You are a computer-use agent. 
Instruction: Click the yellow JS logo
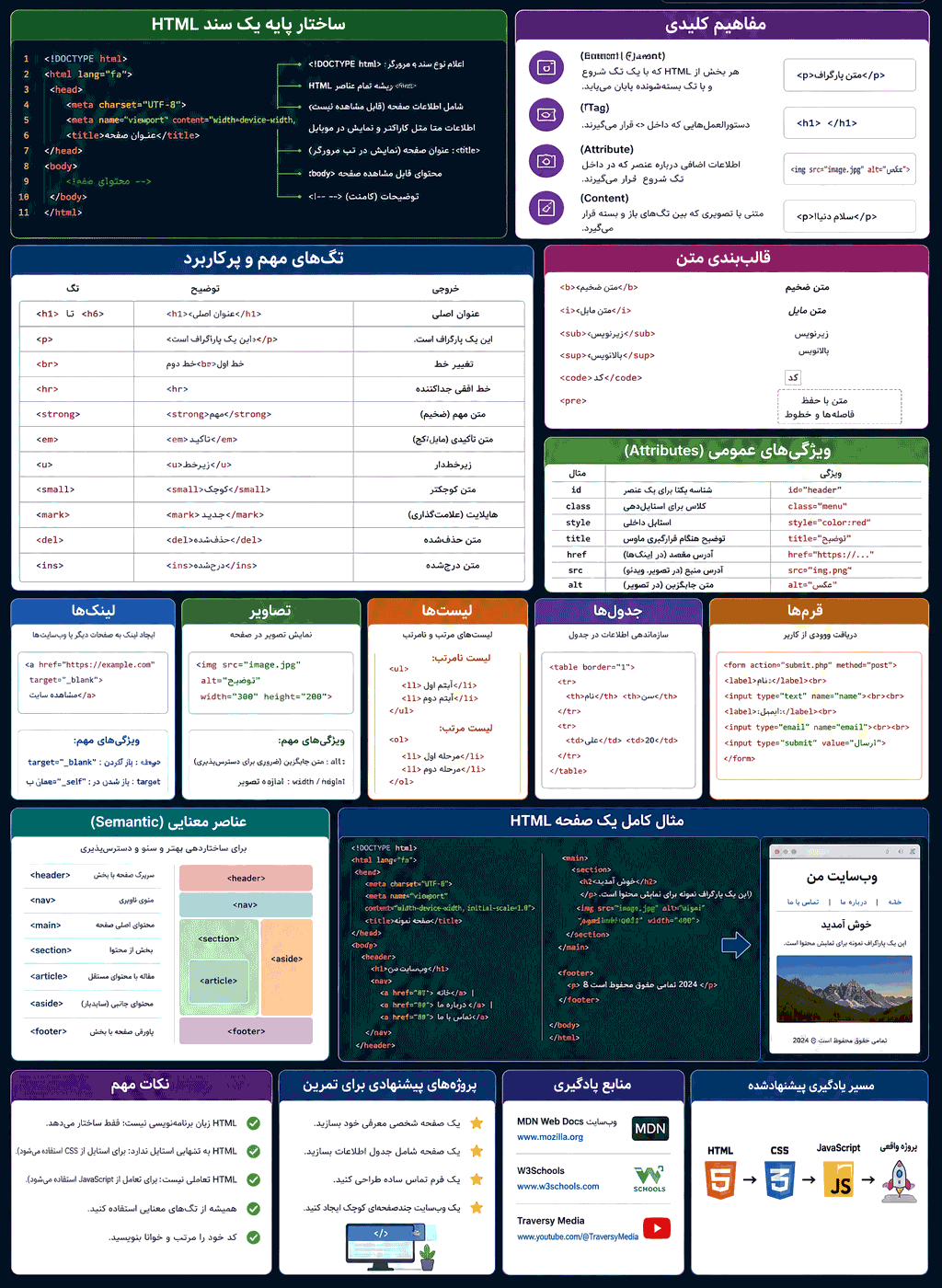838,1179
